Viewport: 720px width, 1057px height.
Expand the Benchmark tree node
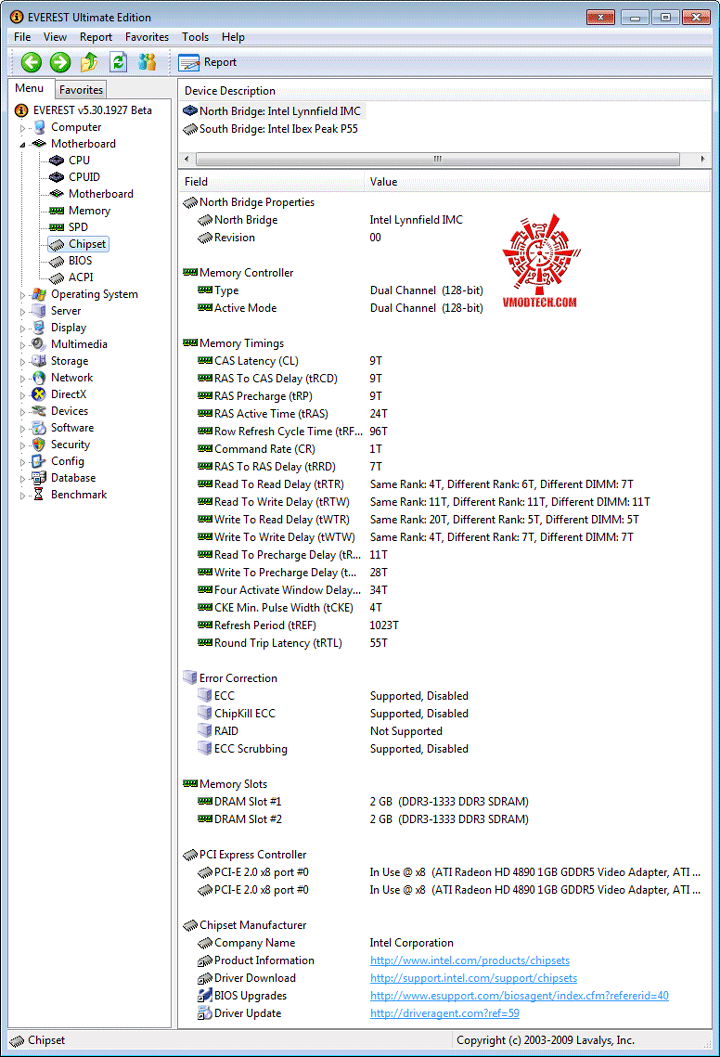point(22,495)
